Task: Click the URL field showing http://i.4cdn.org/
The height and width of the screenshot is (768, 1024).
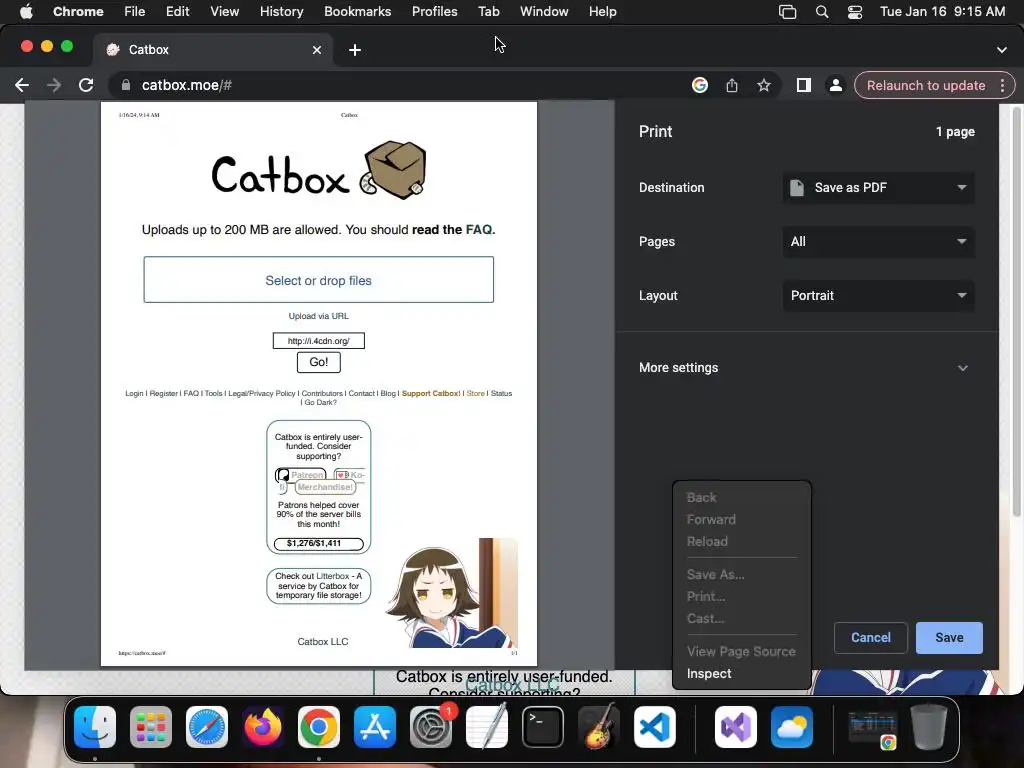Action: [319, 341]
